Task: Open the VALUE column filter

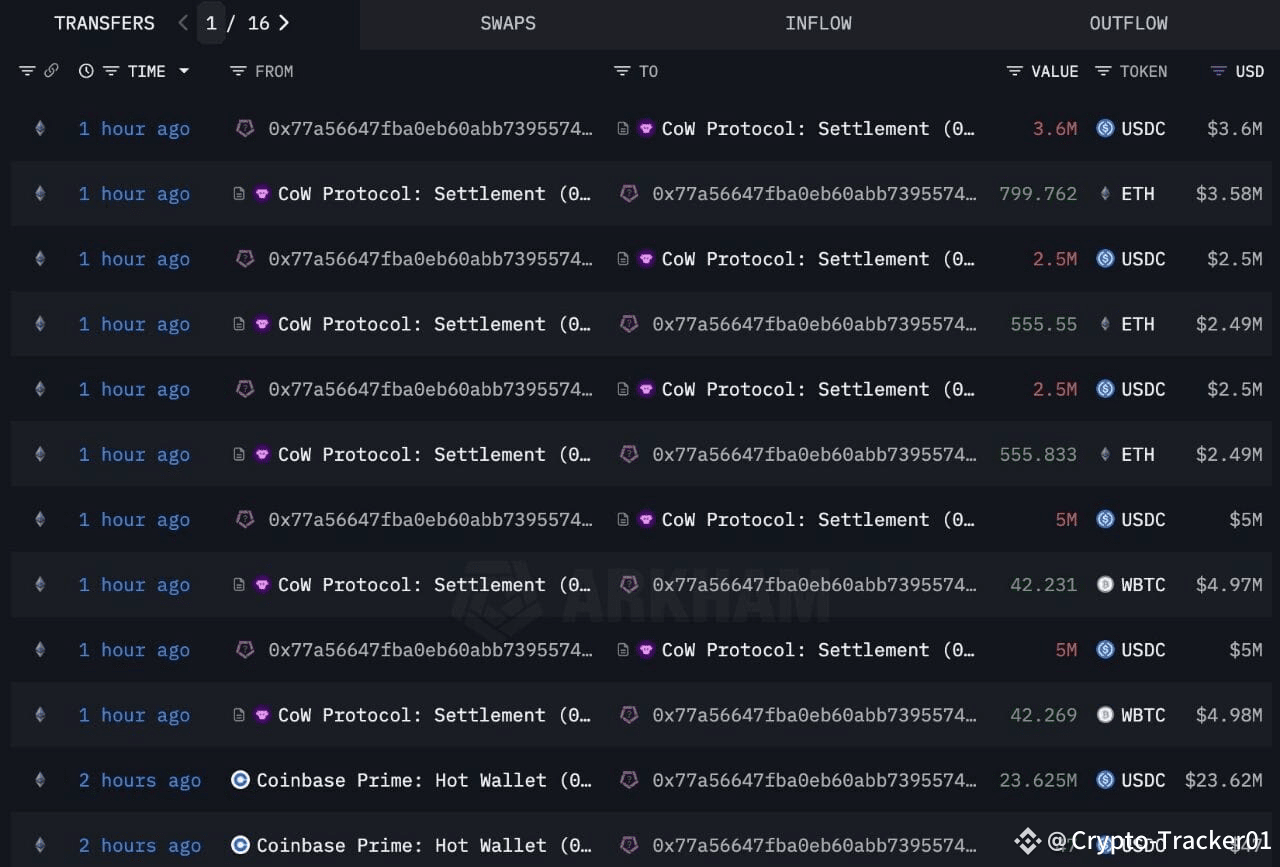Action: click(1015, 71)
